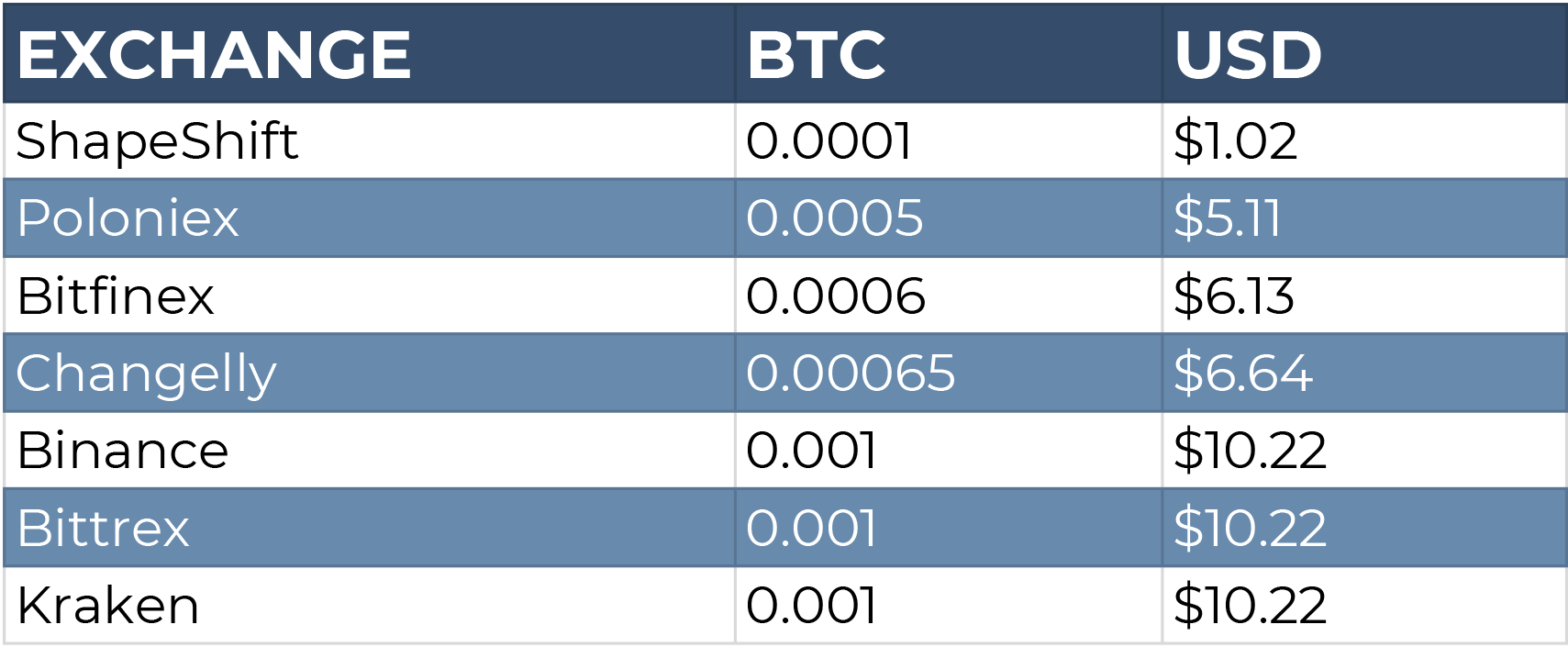The height and width of the screenshot is (647, 1568).
Task: Click Bitfinex's 0.0006 BTC value
Action: pos(835,296)
